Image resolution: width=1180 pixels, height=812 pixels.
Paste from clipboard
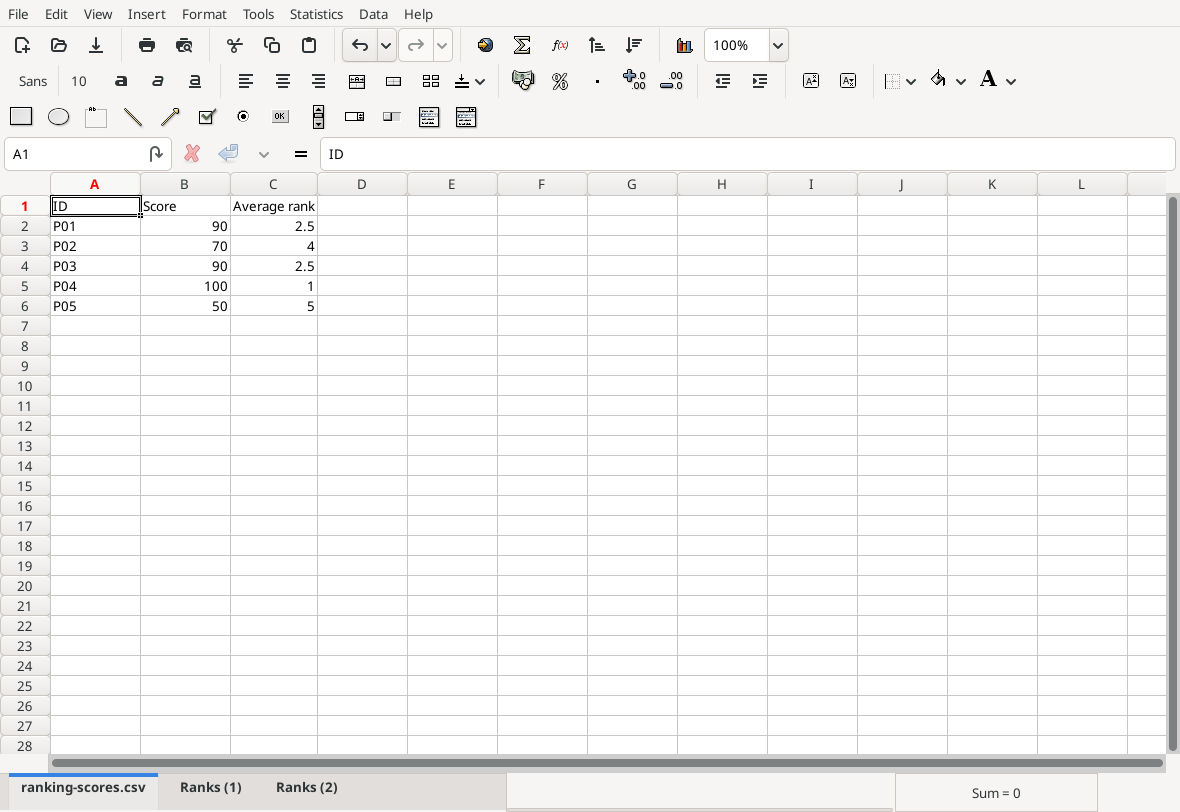(309, 45)
